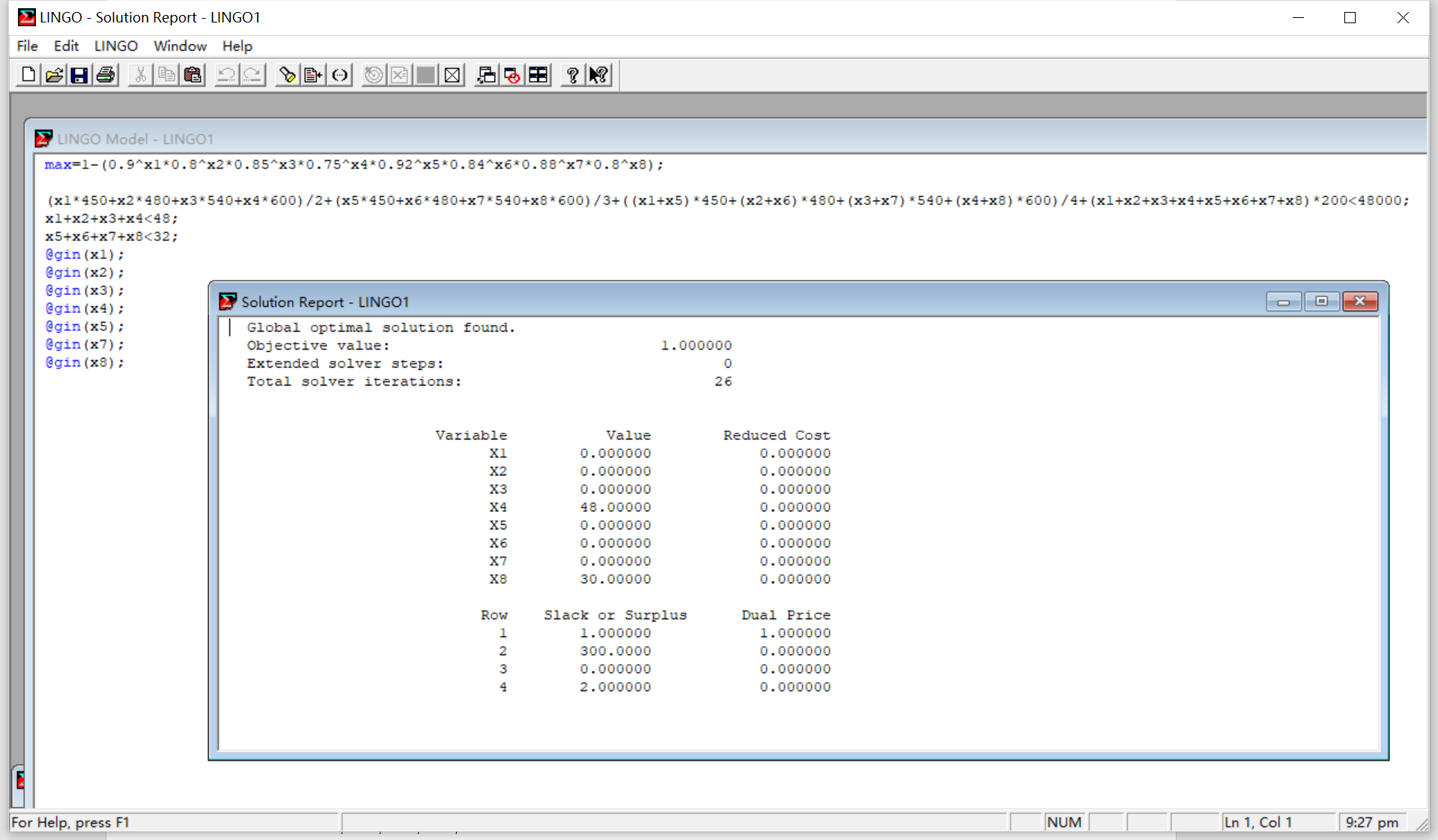This screenshot has height=840, width=1438.
Task: Click the New document toolbar icon
Action: [x=28, y=75]
